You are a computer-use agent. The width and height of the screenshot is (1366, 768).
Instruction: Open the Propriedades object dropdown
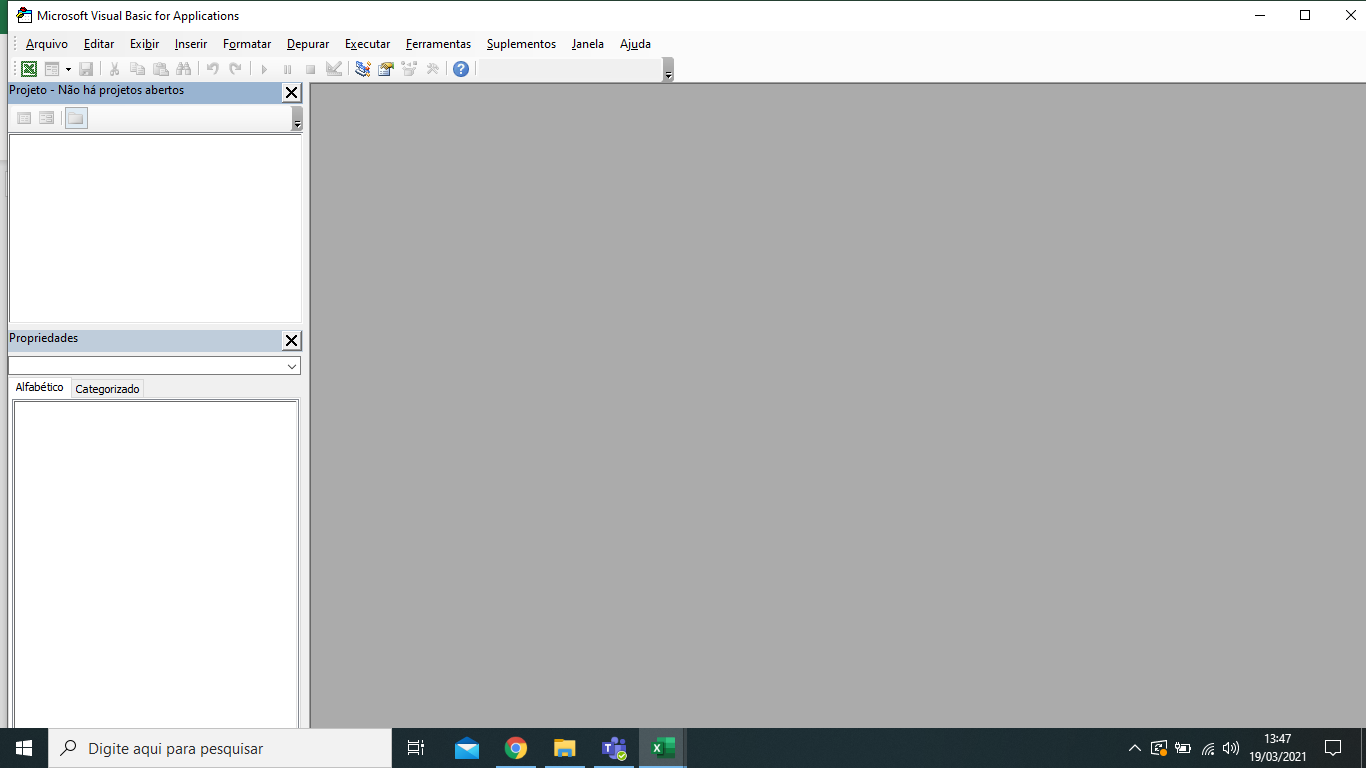pos(292,366)
